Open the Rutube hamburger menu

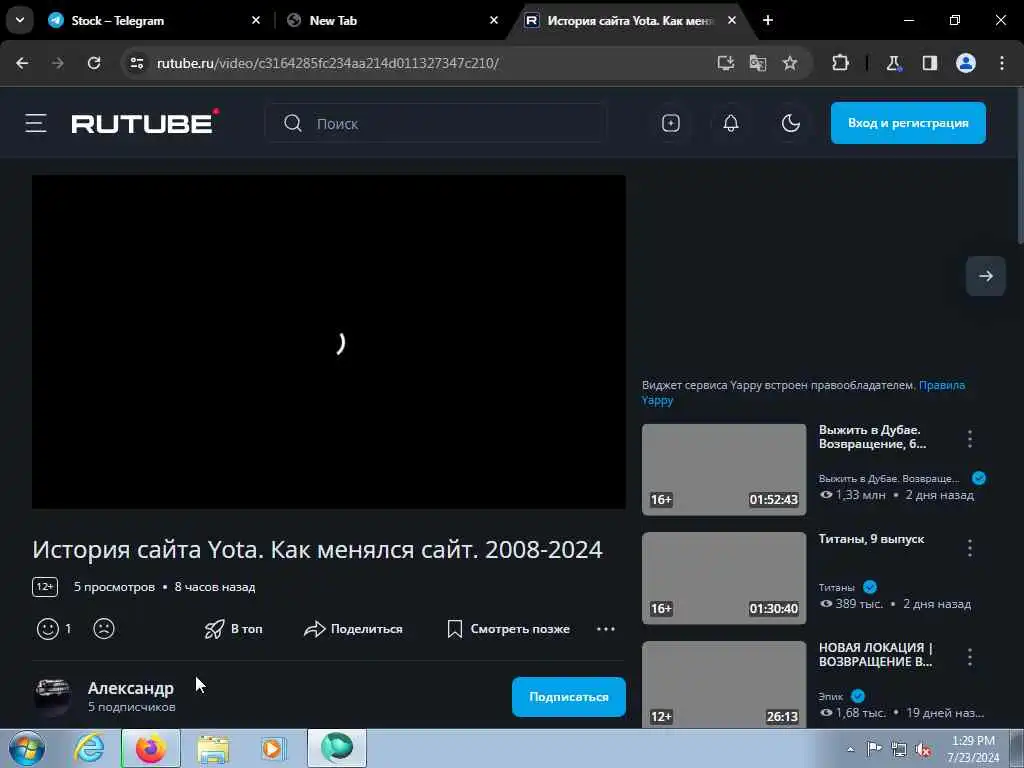pos(36,123)
